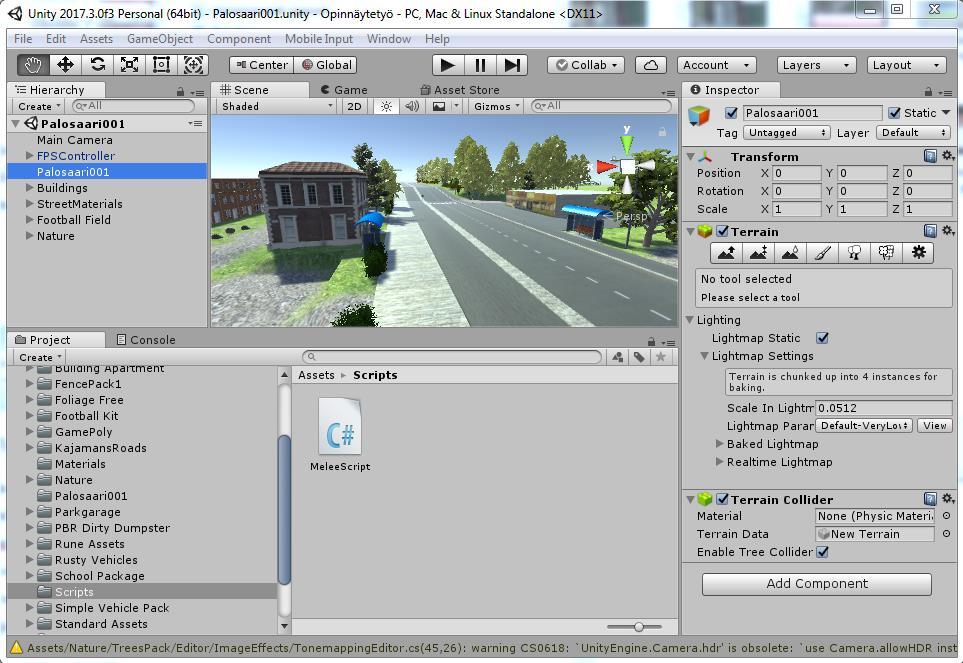Click the Step frame button
Image resolution: width=963 pixels, height=663 pixels.
click(x=512, y=65)
